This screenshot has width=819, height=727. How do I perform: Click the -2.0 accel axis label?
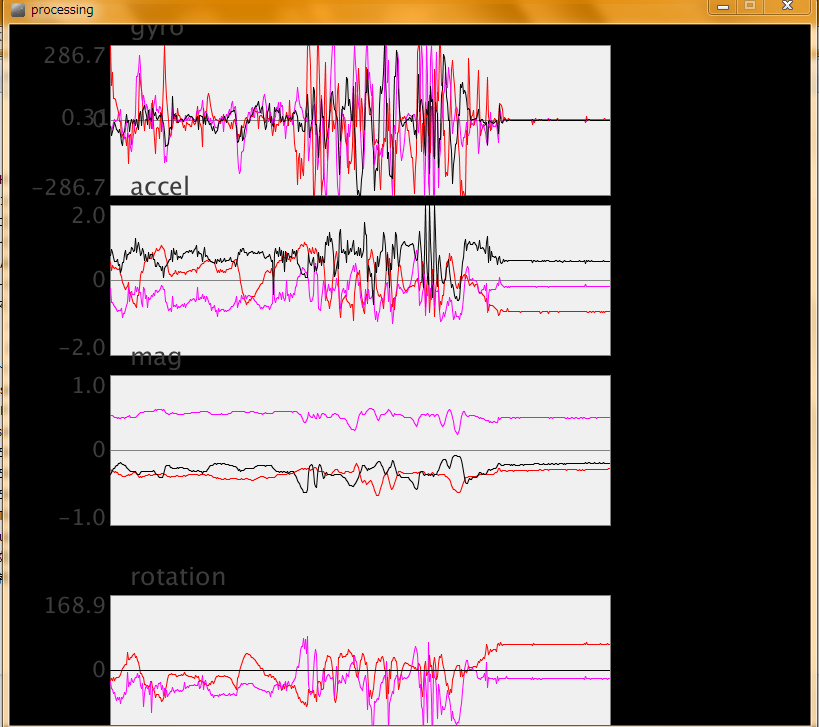click(x=83, y=348)
